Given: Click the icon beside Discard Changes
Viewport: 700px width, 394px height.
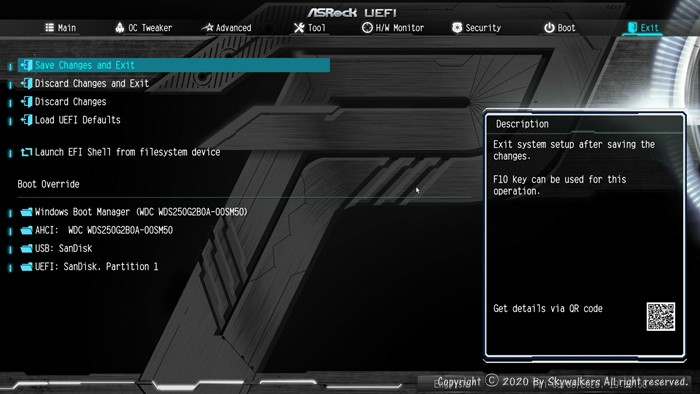Looking at the screenshot, I should pos(26,102).
